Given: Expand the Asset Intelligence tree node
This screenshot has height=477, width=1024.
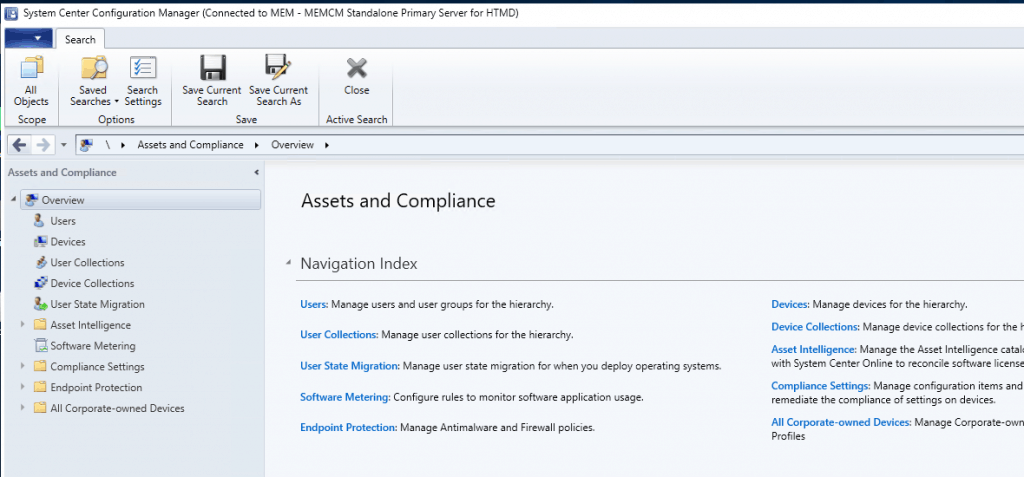Looking at the screenshot, I should [x=23, y=325].
